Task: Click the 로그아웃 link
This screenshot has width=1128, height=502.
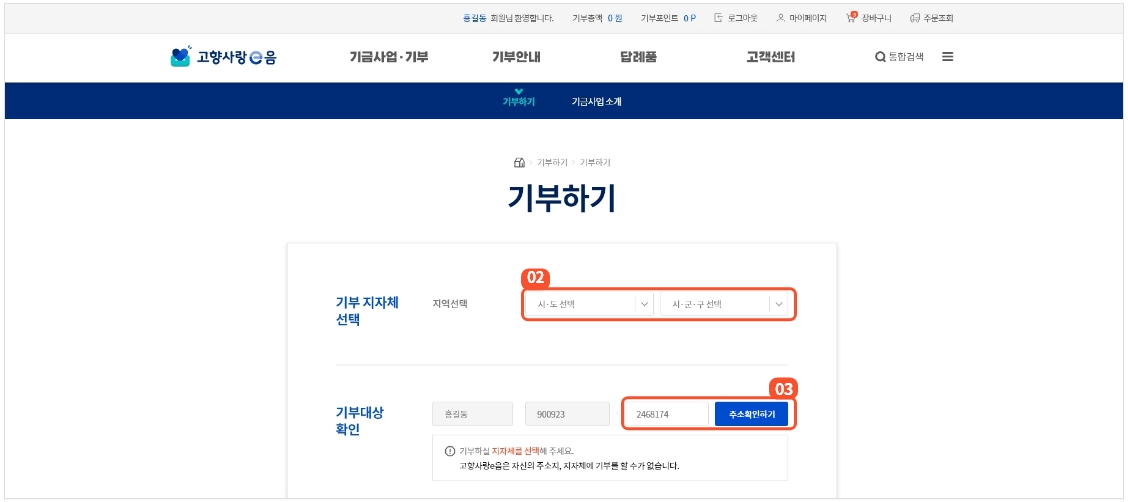Action: [742, 18]
